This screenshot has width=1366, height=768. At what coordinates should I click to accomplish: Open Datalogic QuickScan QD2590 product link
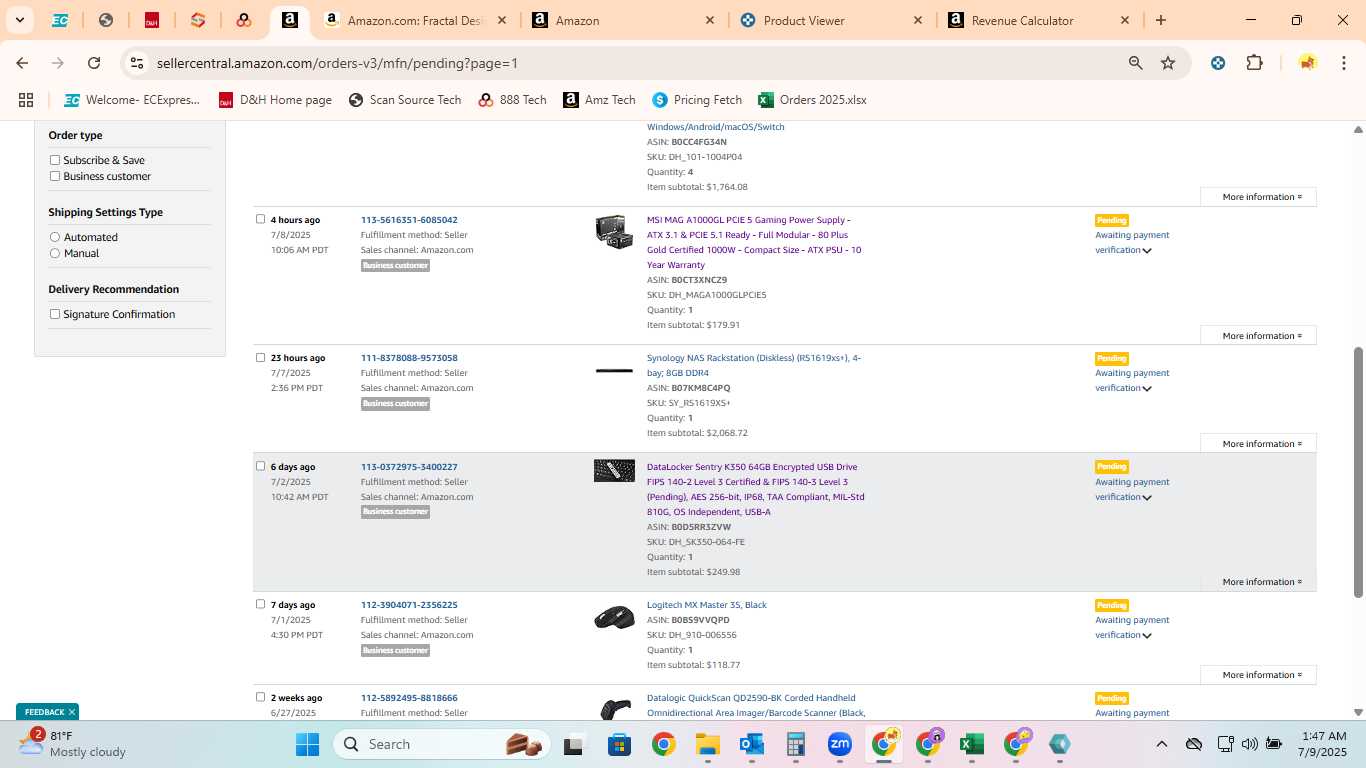[756, 705]
